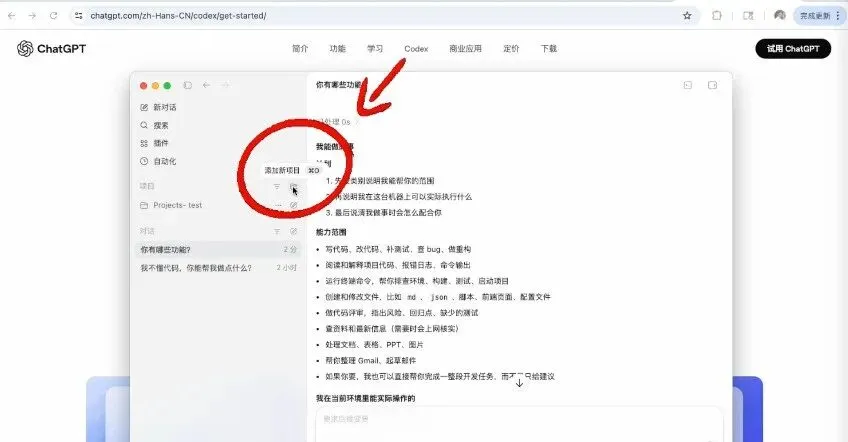The image size is (848, 442).
Task: Open the Codex nav item
Action: tap(416, 49)
